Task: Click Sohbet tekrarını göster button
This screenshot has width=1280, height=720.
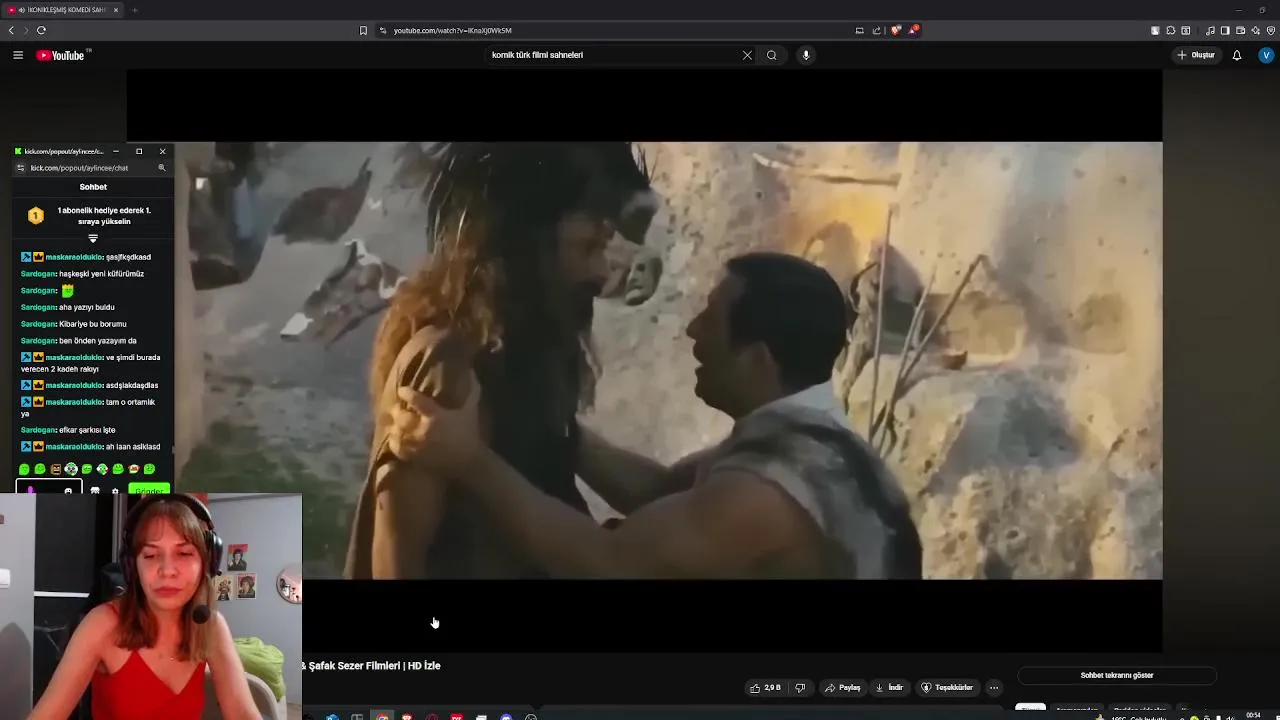Action: click(1117, 676)
